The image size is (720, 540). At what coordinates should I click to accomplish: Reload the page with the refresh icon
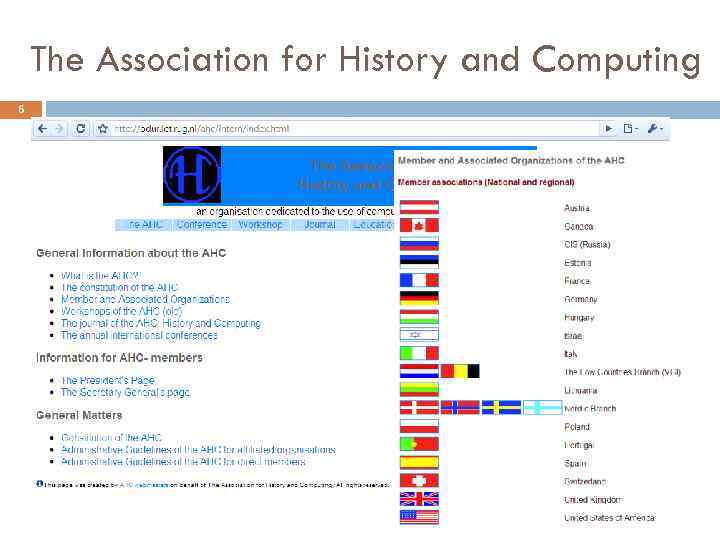coord(81,129)
